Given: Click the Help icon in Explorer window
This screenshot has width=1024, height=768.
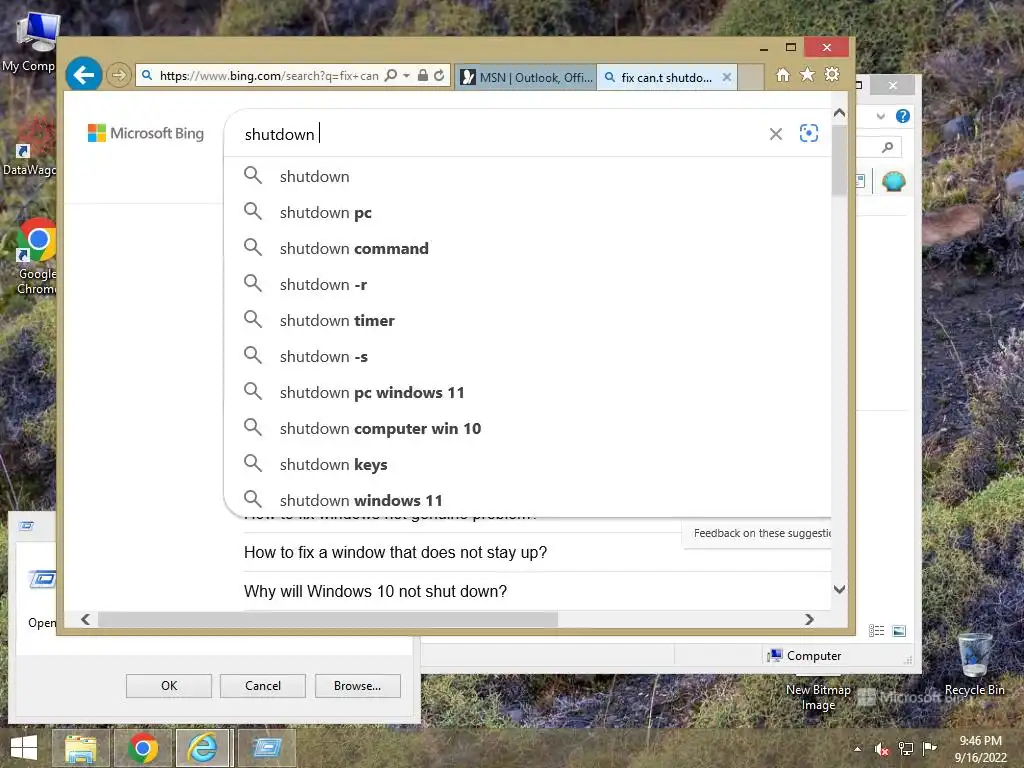Looking at the screenshot, I should [903, 116].
